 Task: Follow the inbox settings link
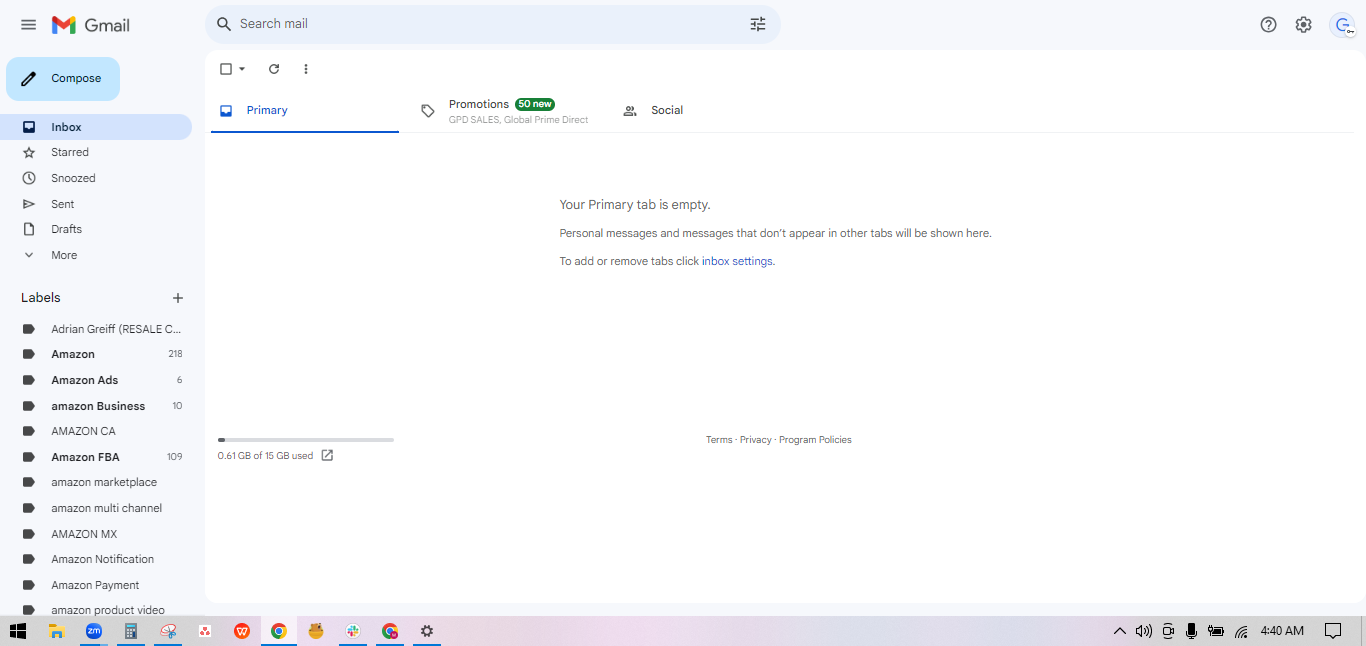[737, 261]
